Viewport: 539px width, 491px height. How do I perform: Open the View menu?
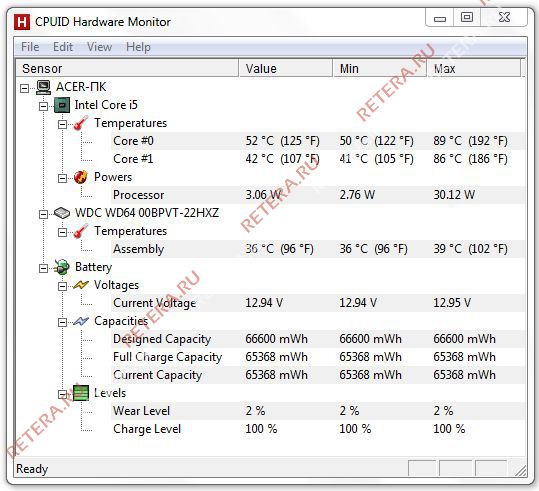click(99, 47)
